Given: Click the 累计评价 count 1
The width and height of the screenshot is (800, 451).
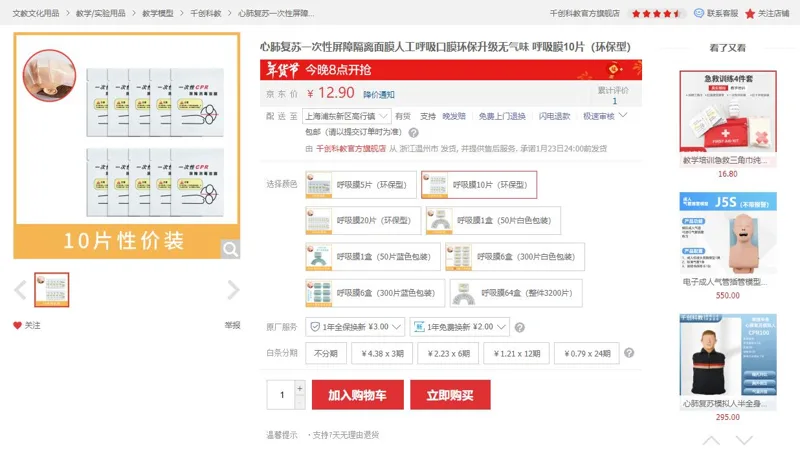Looking at the screenshot, I should pyautogui.click(x=614, y=101).
